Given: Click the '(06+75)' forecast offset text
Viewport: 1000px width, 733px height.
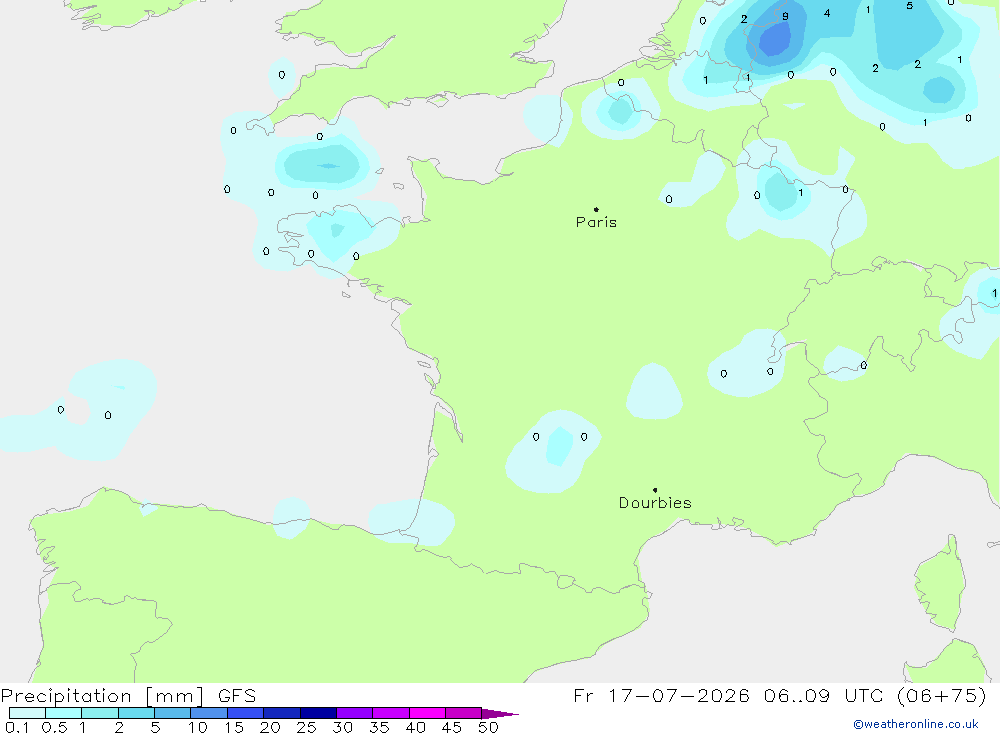Looking at the screenshot, I should coord(941,695).
